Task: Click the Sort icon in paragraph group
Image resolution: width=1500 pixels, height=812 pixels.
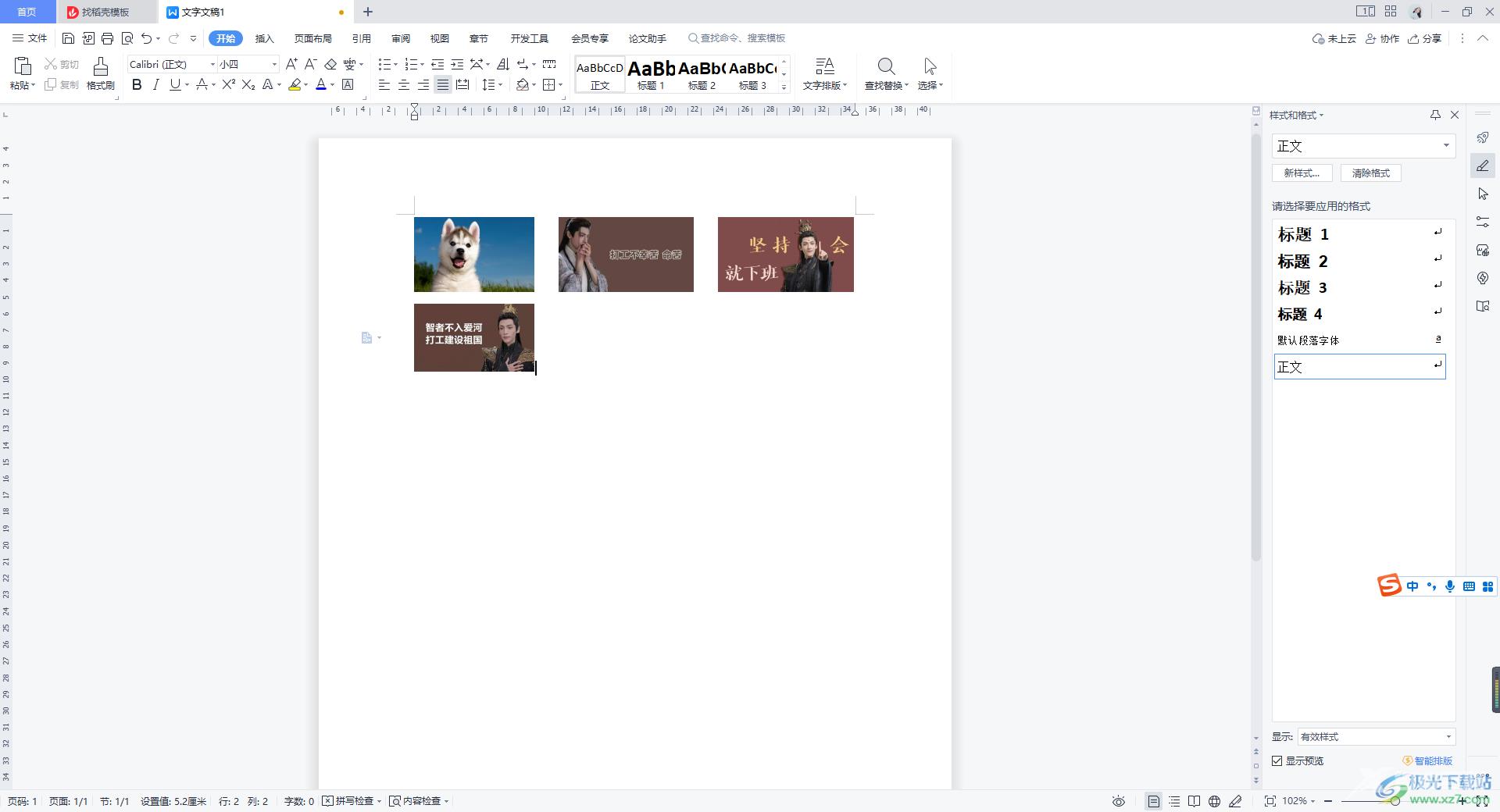Action: 503,64
